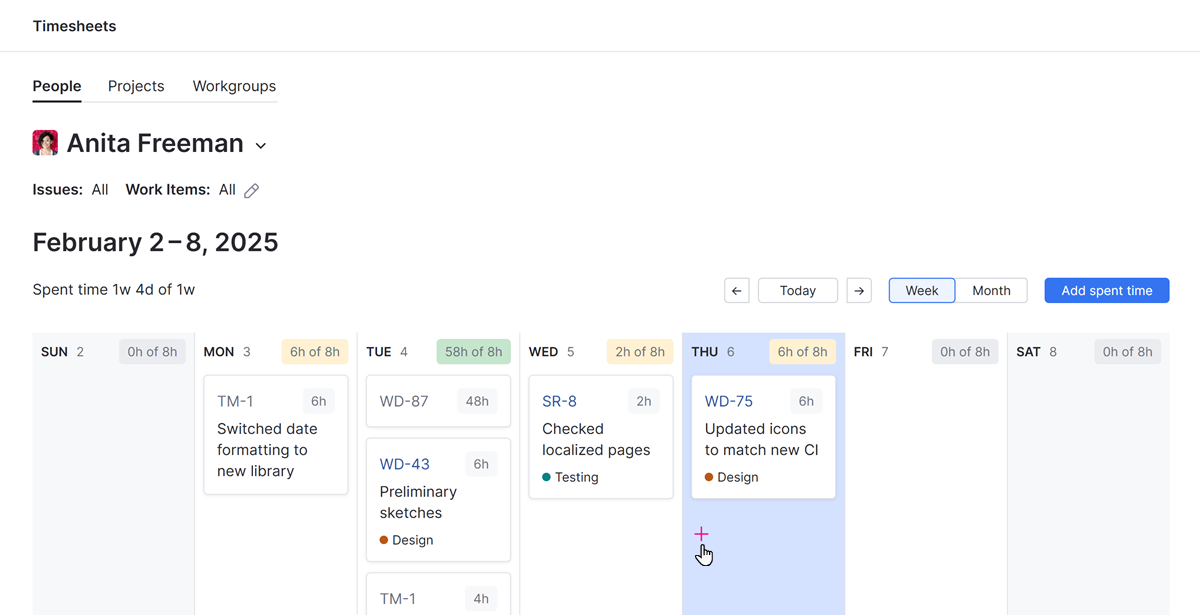Switch to Week view
The height and width of the screenshot is (615, 1200).
coord(921,290)
